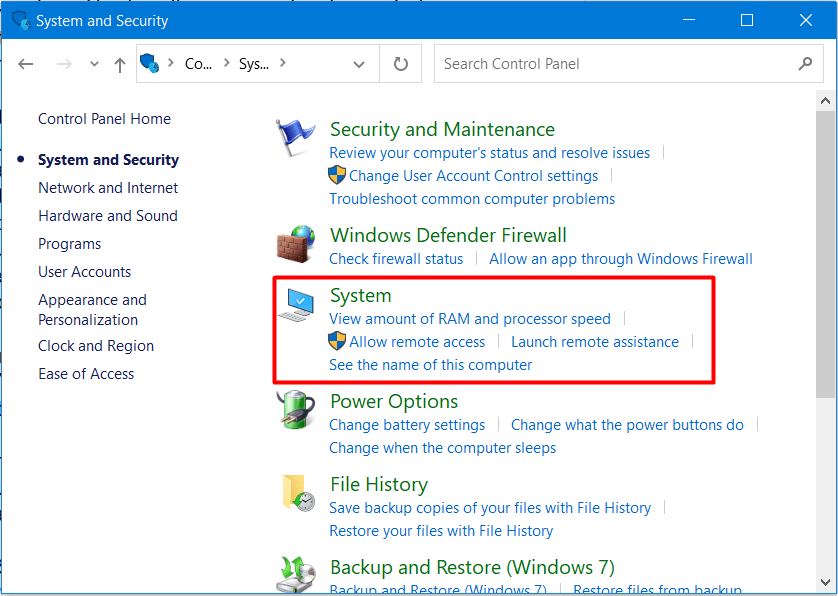This screenshot has width=838, height=596.
Task: Open Power Options heading
Action: click(394, 401)
